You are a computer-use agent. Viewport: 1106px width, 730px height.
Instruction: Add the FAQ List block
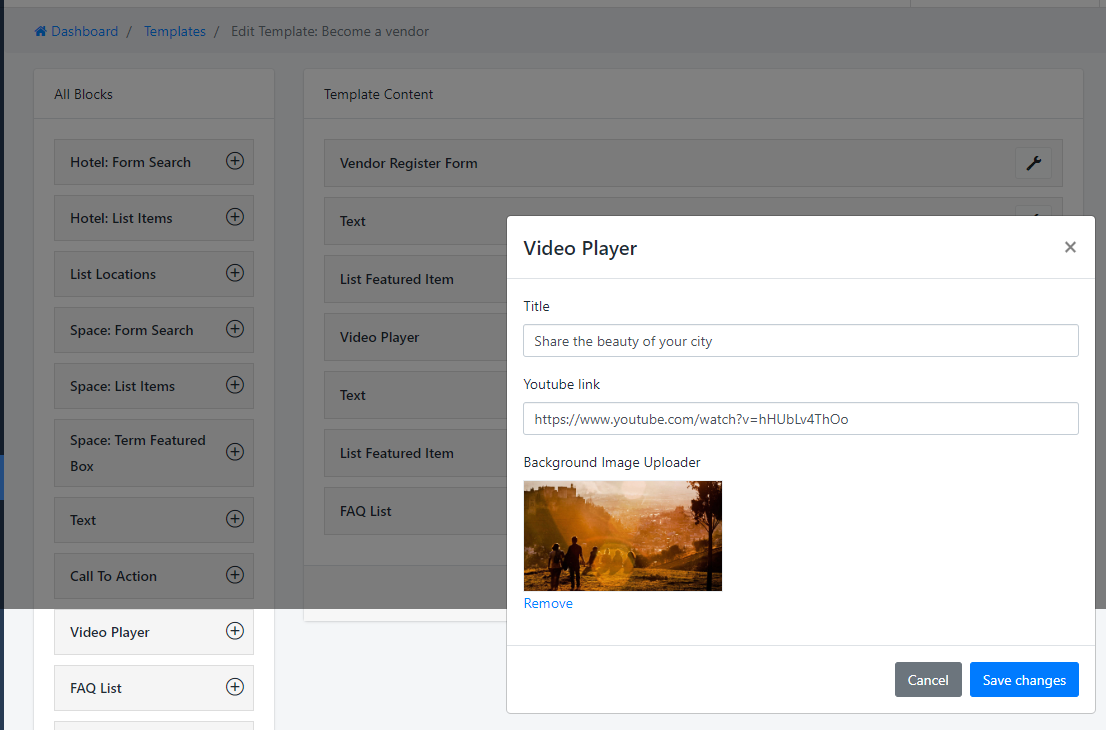pos(235,687)
